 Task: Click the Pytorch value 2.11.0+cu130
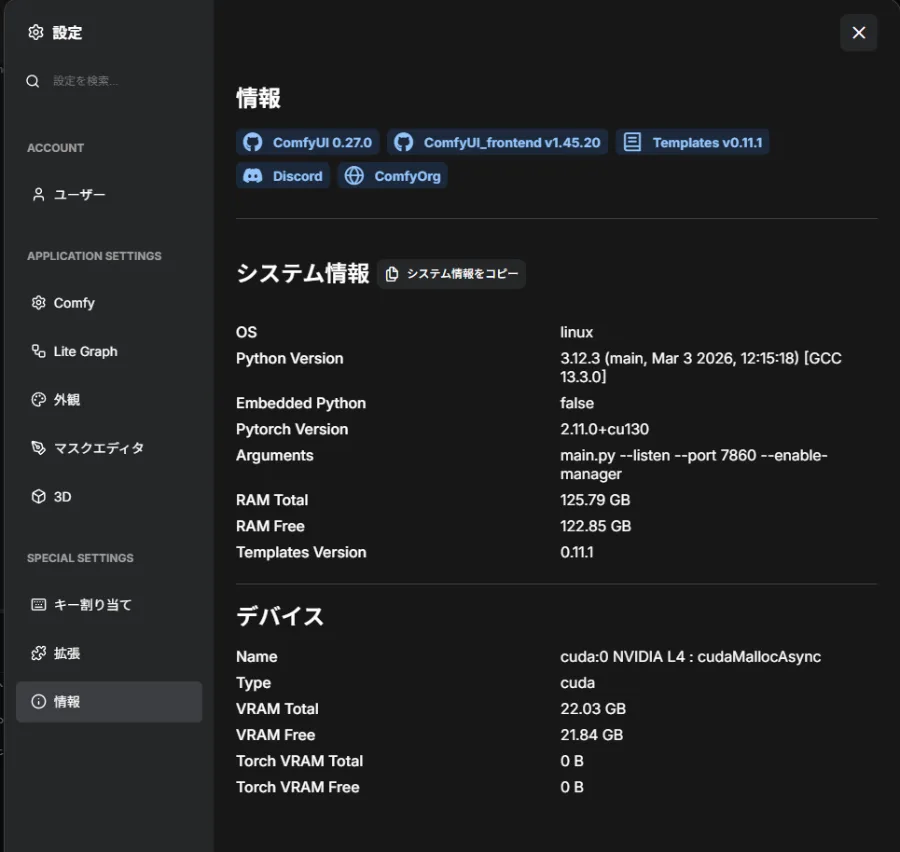coord(604,429)
